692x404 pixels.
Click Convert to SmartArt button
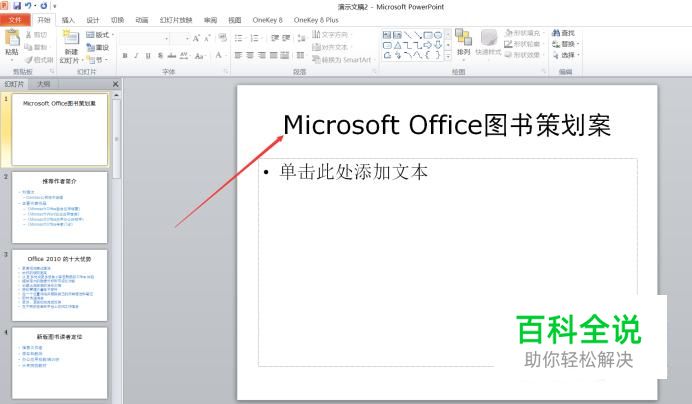click(342, 60)
